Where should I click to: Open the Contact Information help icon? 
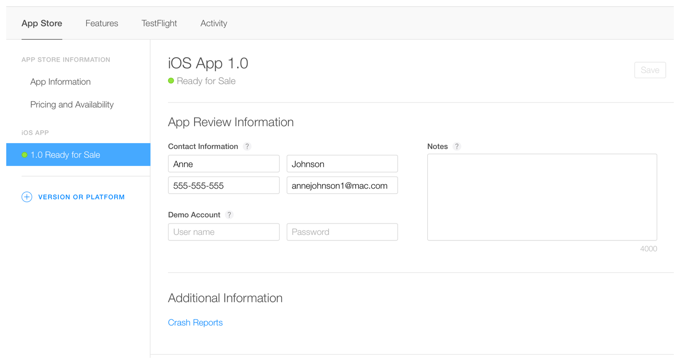click(247, 146)
